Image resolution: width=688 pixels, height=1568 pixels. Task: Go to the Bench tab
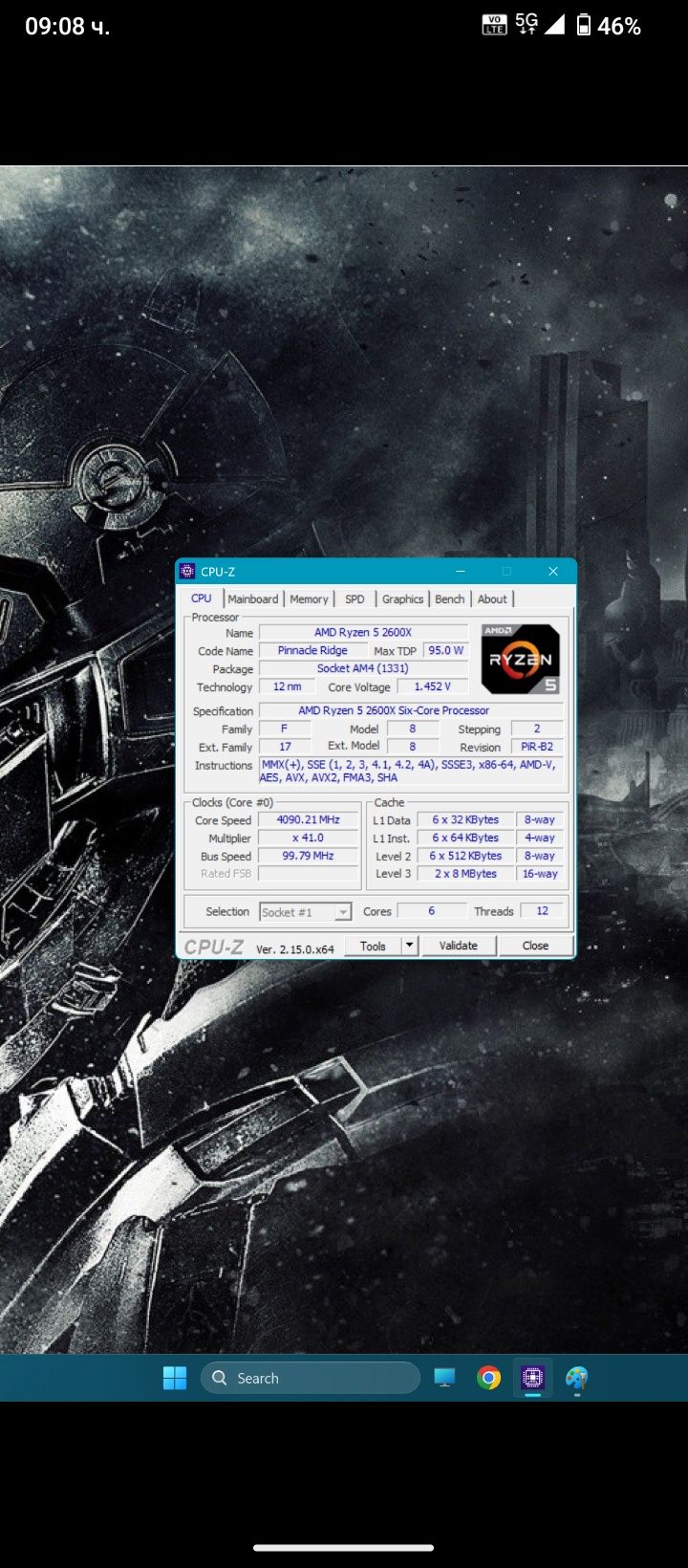449,599
